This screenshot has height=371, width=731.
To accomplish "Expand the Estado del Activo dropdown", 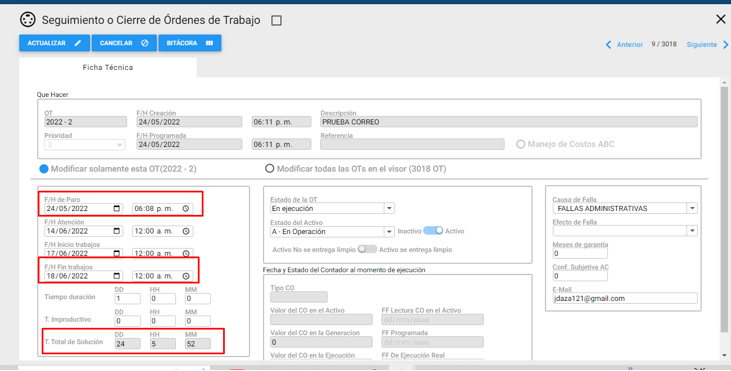I will pos(389,231).
